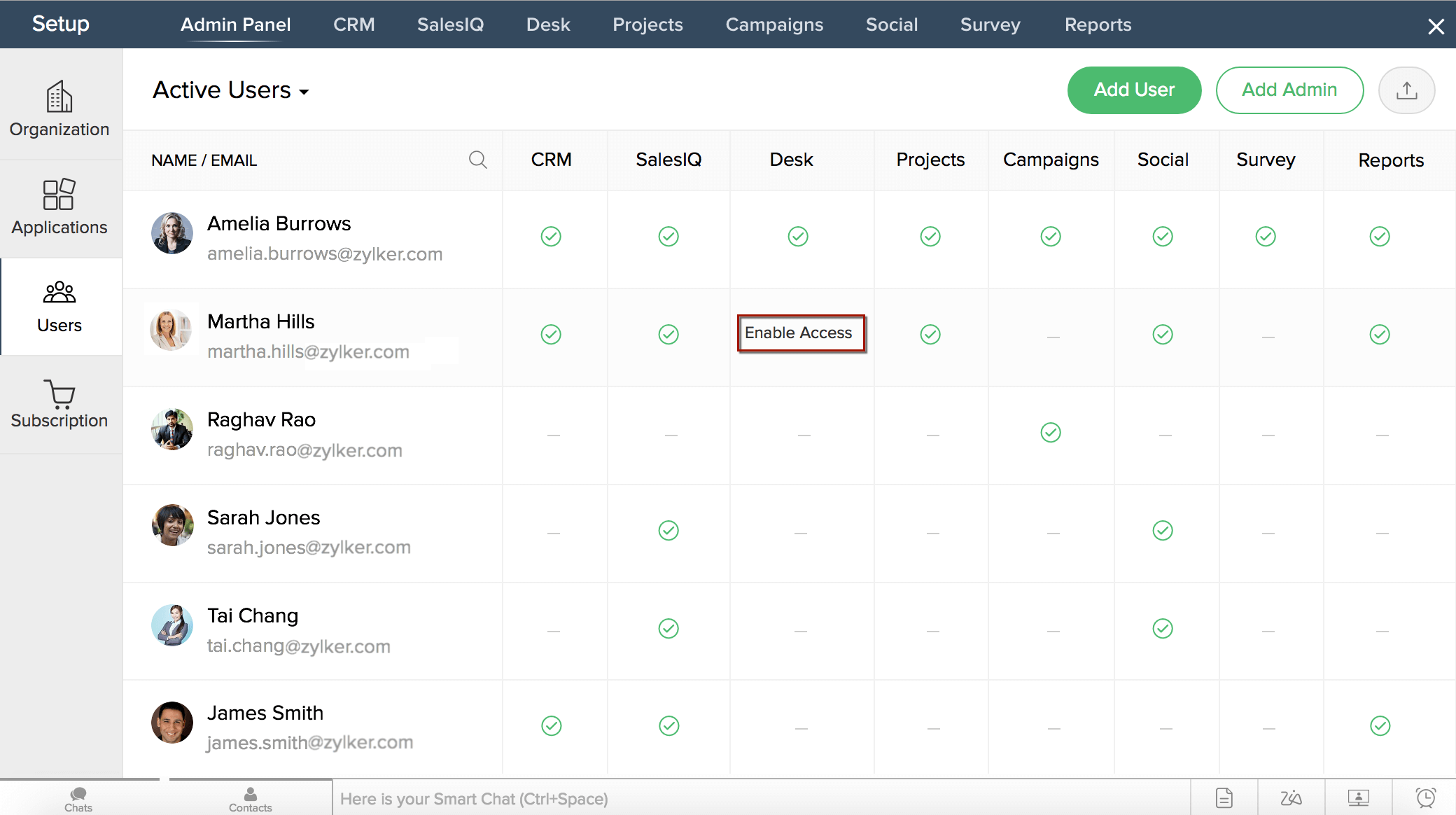Open reminders via the alarm clock icon
Viewport: 1456px width, 815px height.
click(x=1426, y=797)
